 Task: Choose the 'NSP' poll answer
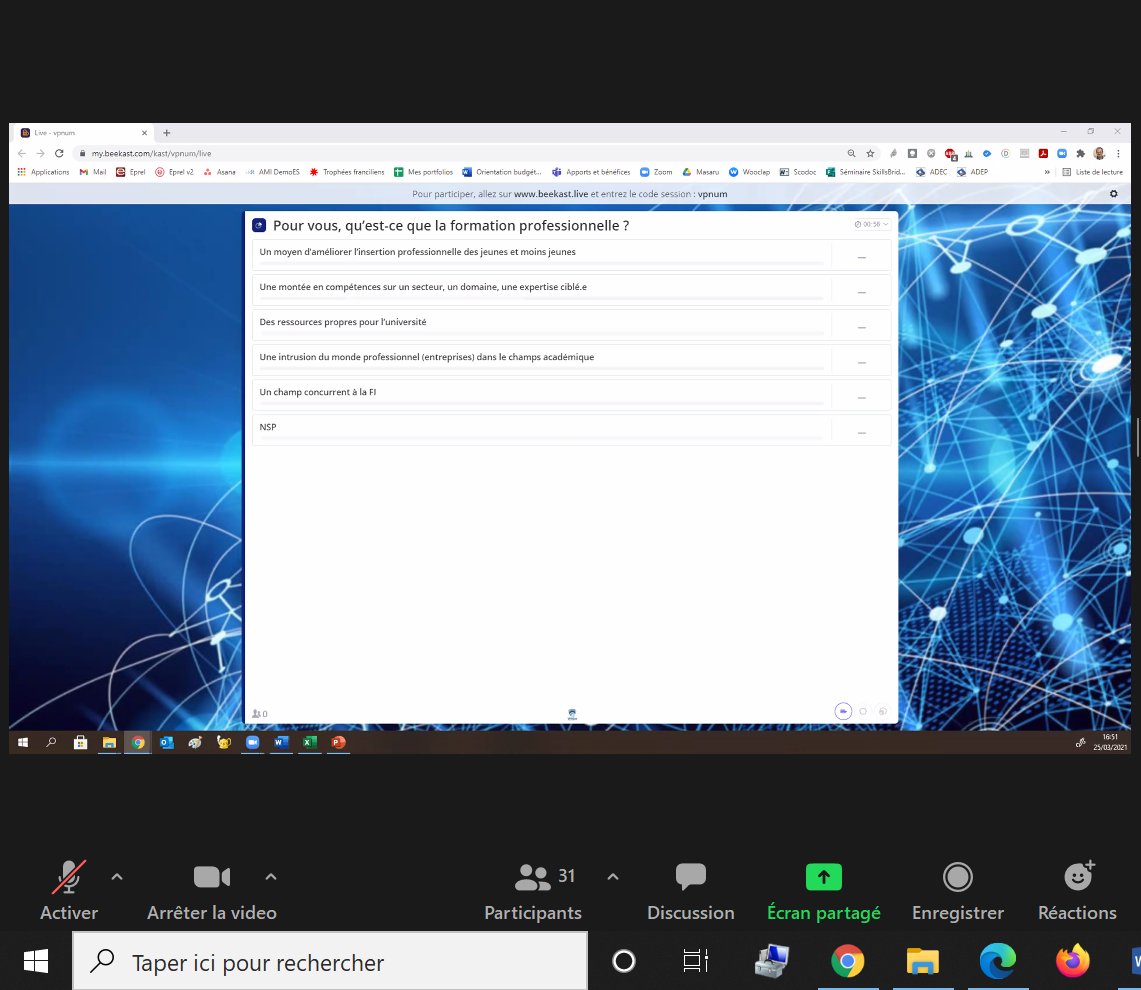point(571,429)
